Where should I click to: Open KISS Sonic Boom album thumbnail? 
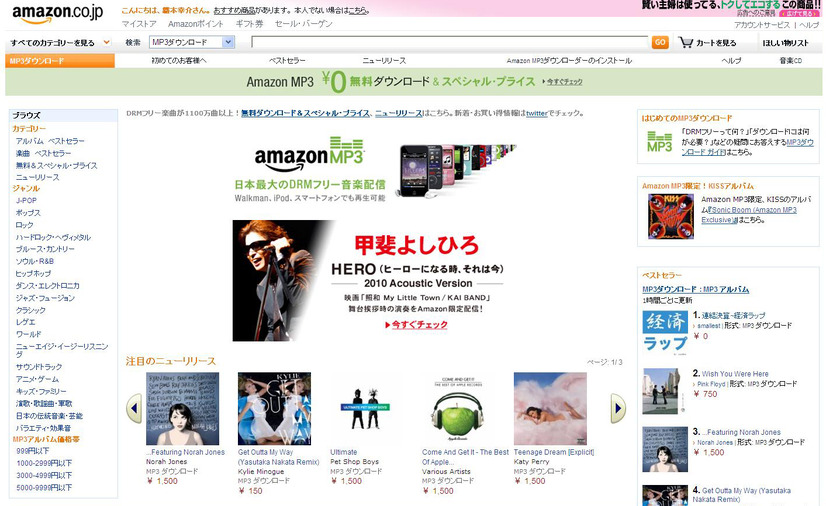[x=671, y=216]
